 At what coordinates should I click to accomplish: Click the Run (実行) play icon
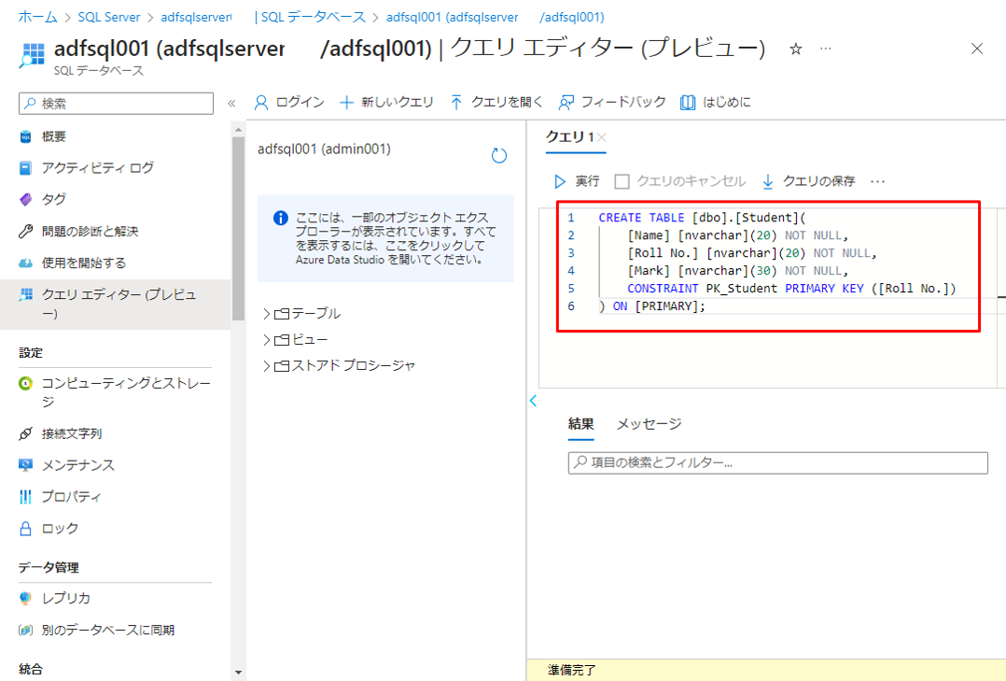[560, 182]
